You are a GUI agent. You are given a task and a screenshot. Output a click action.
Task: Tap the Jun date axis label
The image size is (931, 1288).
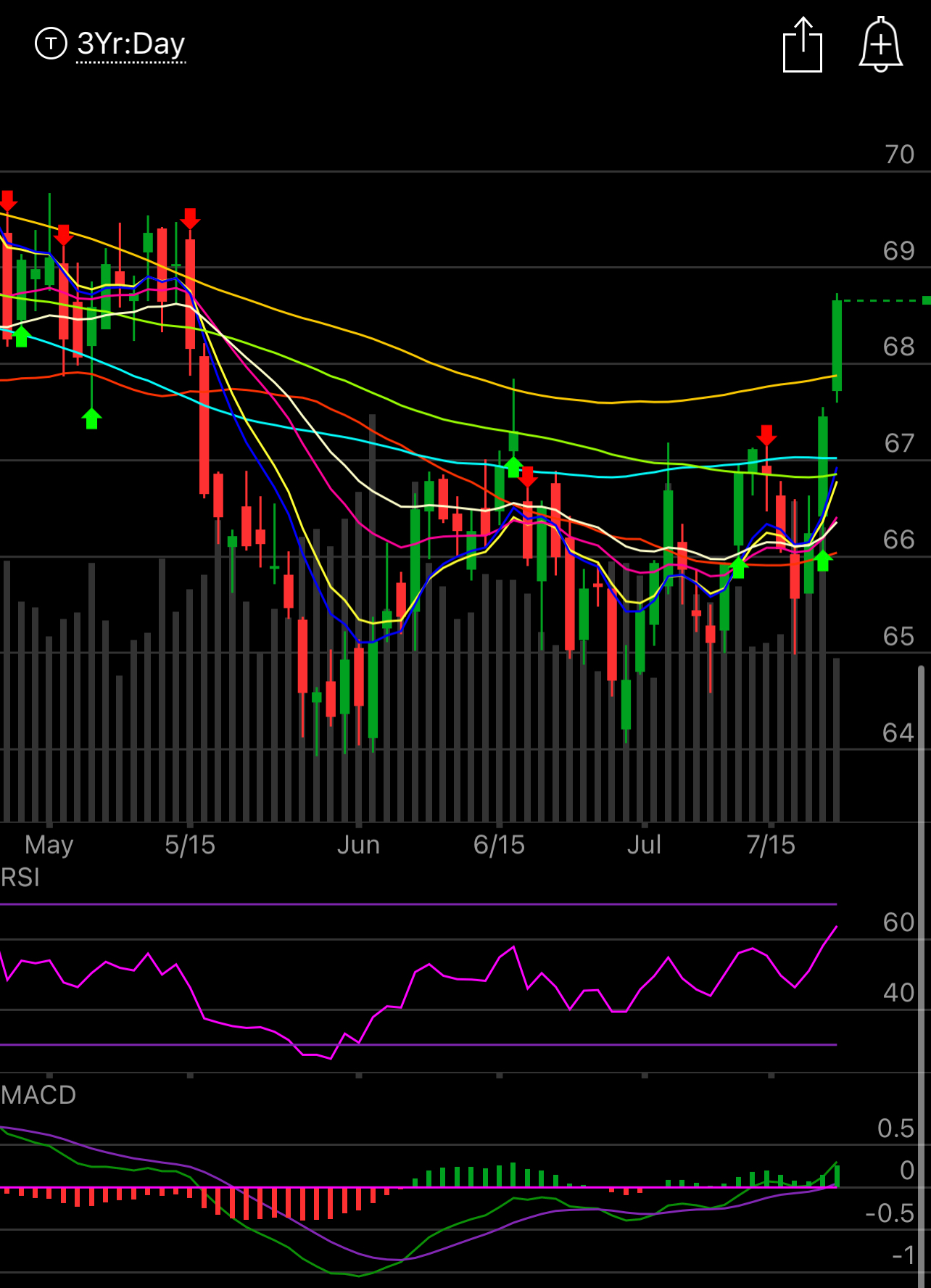point(359,845)
